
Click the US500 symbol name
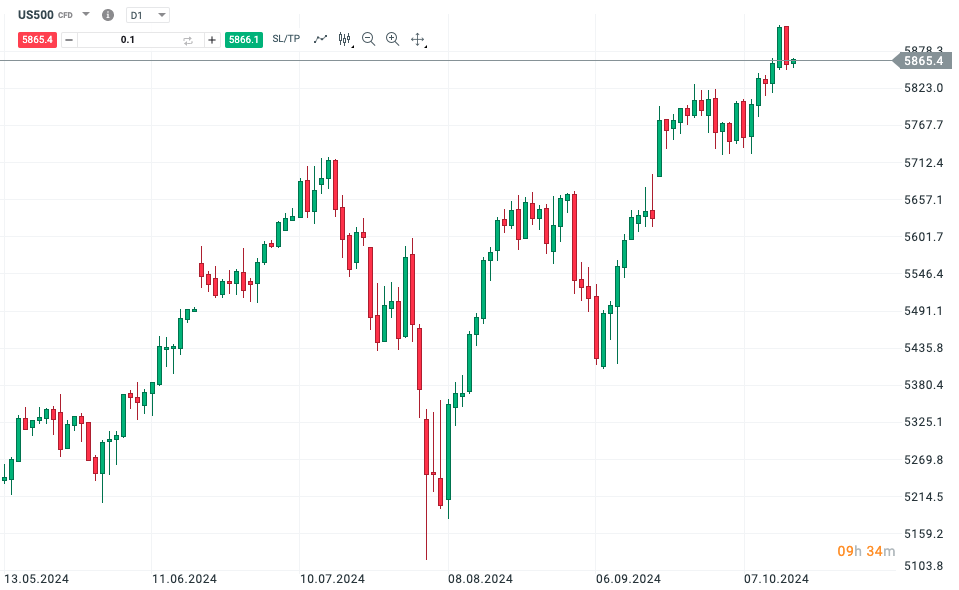[x=36, y=15]
